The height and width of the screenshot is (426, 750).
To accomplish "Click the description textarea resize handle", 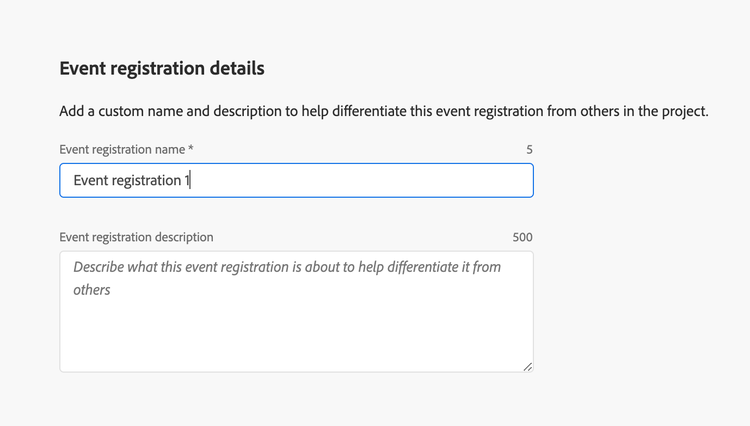I will [527, 366].
